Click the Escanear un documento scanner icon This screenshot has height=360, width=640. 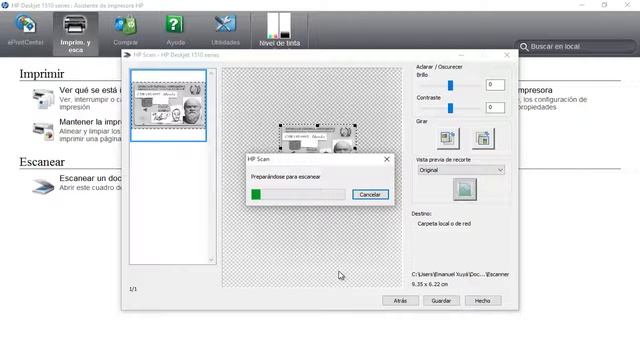43,186
